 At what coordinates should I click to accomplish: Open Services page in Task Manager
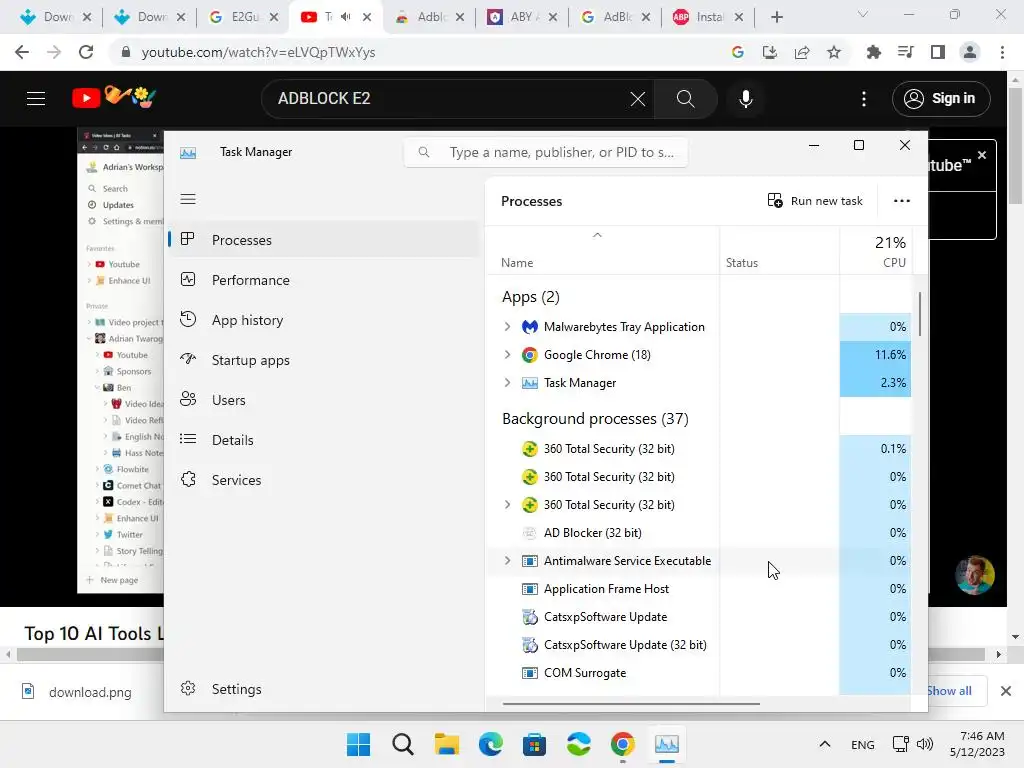coord(325,480)
